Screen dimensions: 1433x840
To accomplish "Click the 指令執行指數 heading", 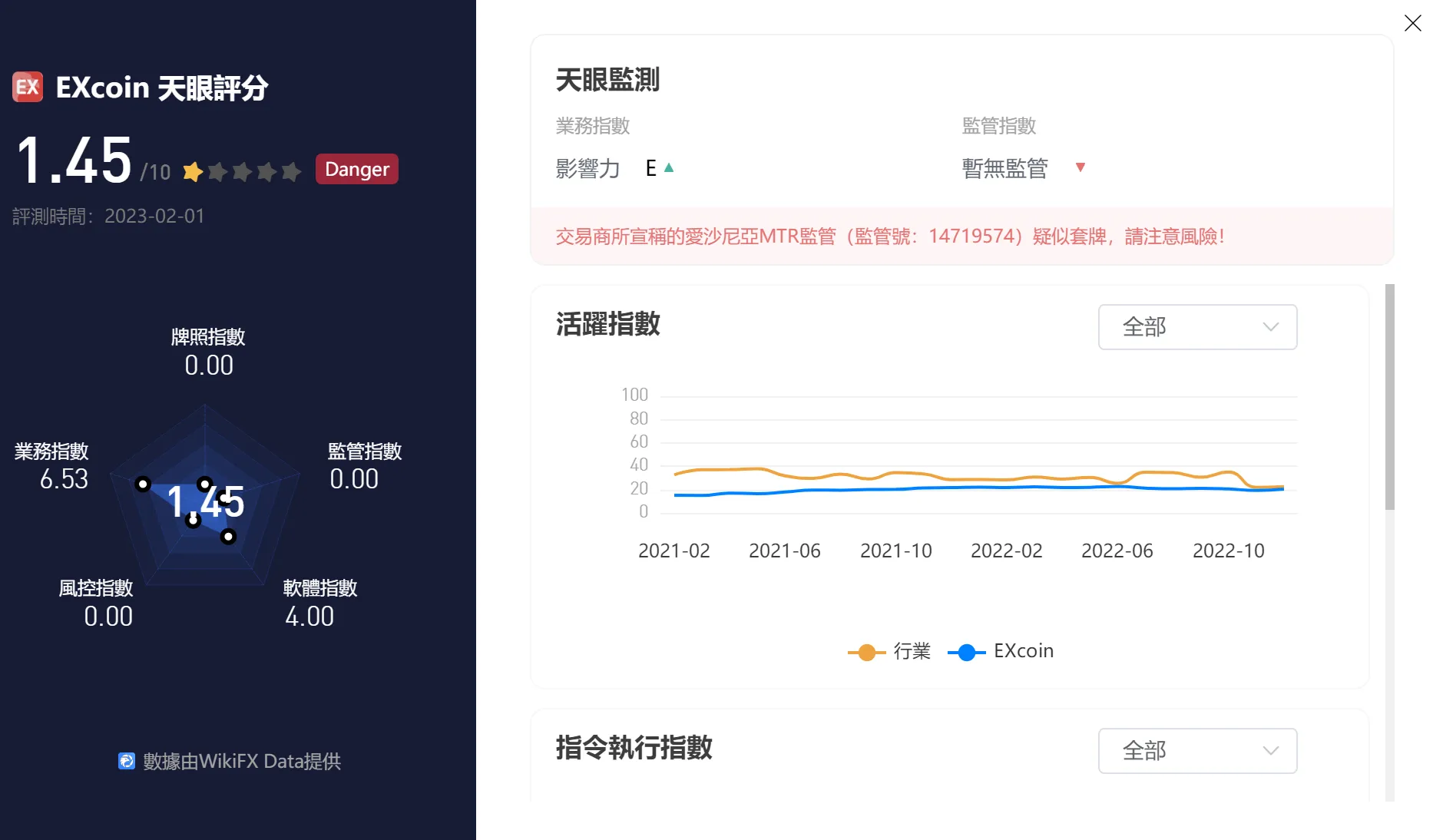I will [x=634, y=747].
